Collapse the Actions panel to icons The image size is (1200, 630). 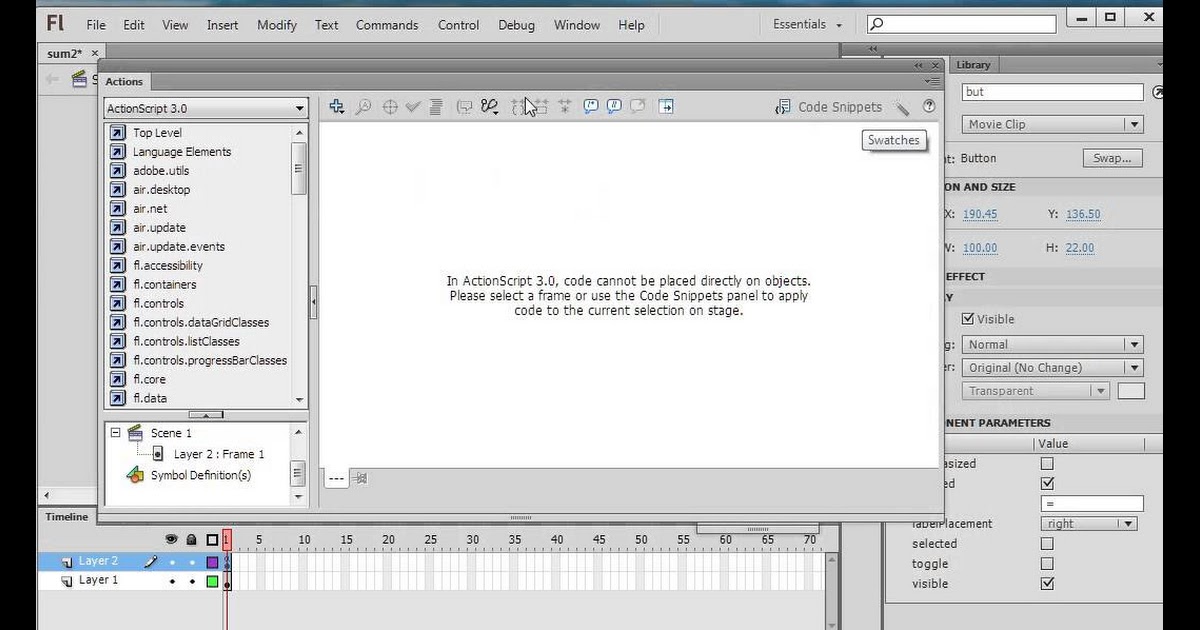click(x=919, y=65)
